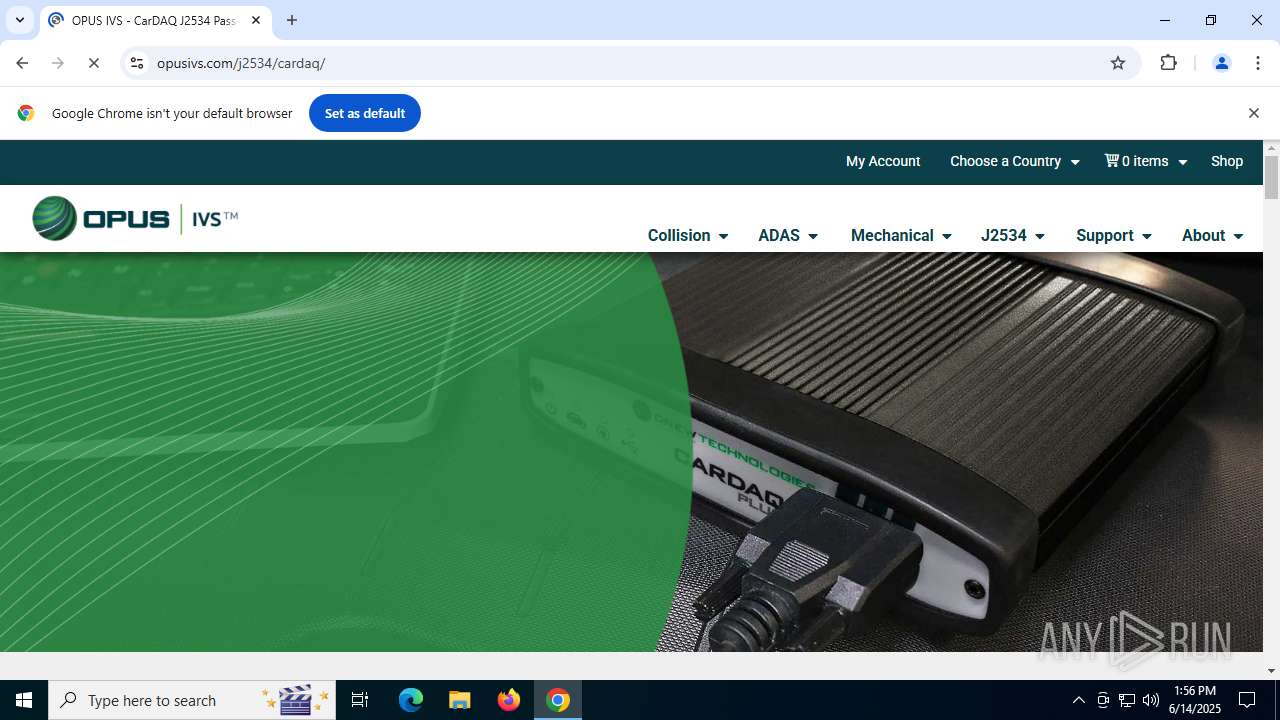Stop loading the page

tap(94, 63)
